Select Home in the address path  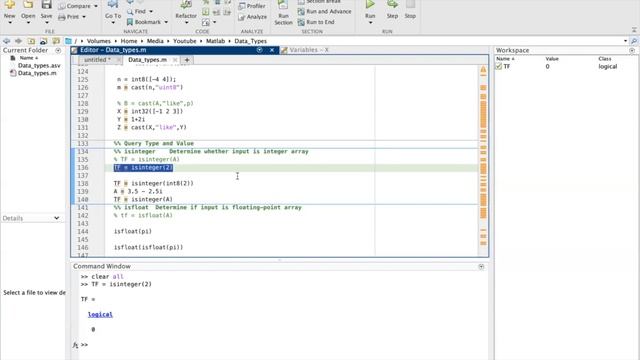(x=129, y=41)
